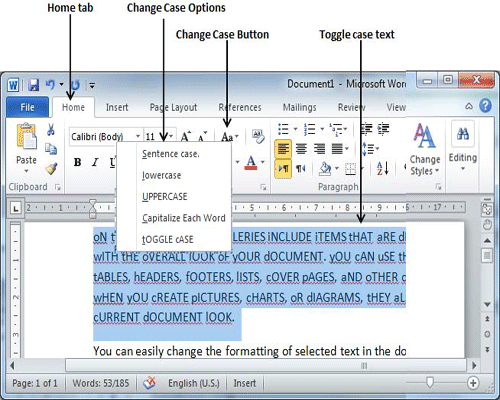Toggle Bold formatting button
Image resolution: width=500 pixels, height=400 pixels.
pos(77,162)
